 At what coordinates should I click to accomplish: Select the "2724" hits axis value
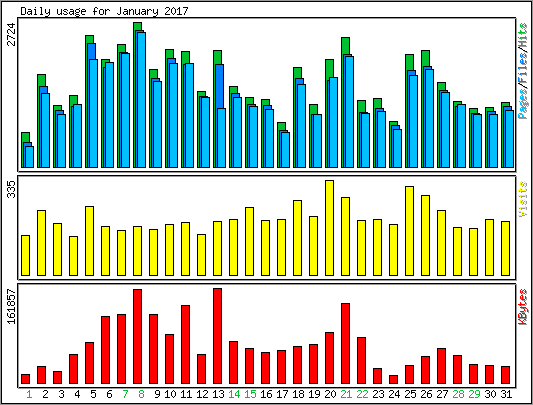pyautogui.click(x=12, y=34)
